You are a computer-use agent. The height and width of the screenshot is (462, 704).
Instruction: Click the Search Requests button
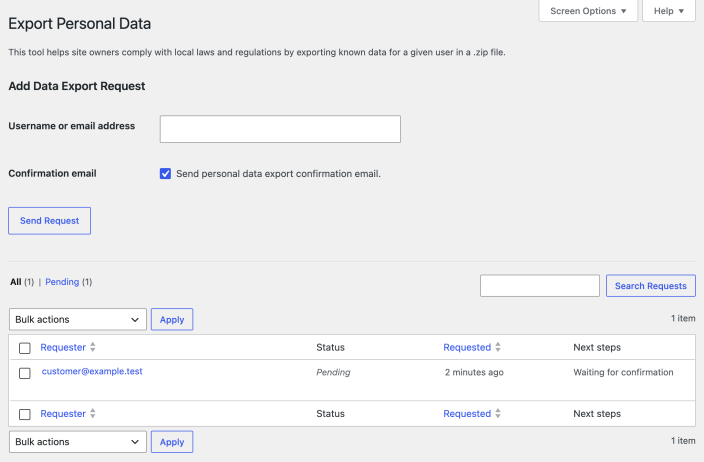point(651,286)
